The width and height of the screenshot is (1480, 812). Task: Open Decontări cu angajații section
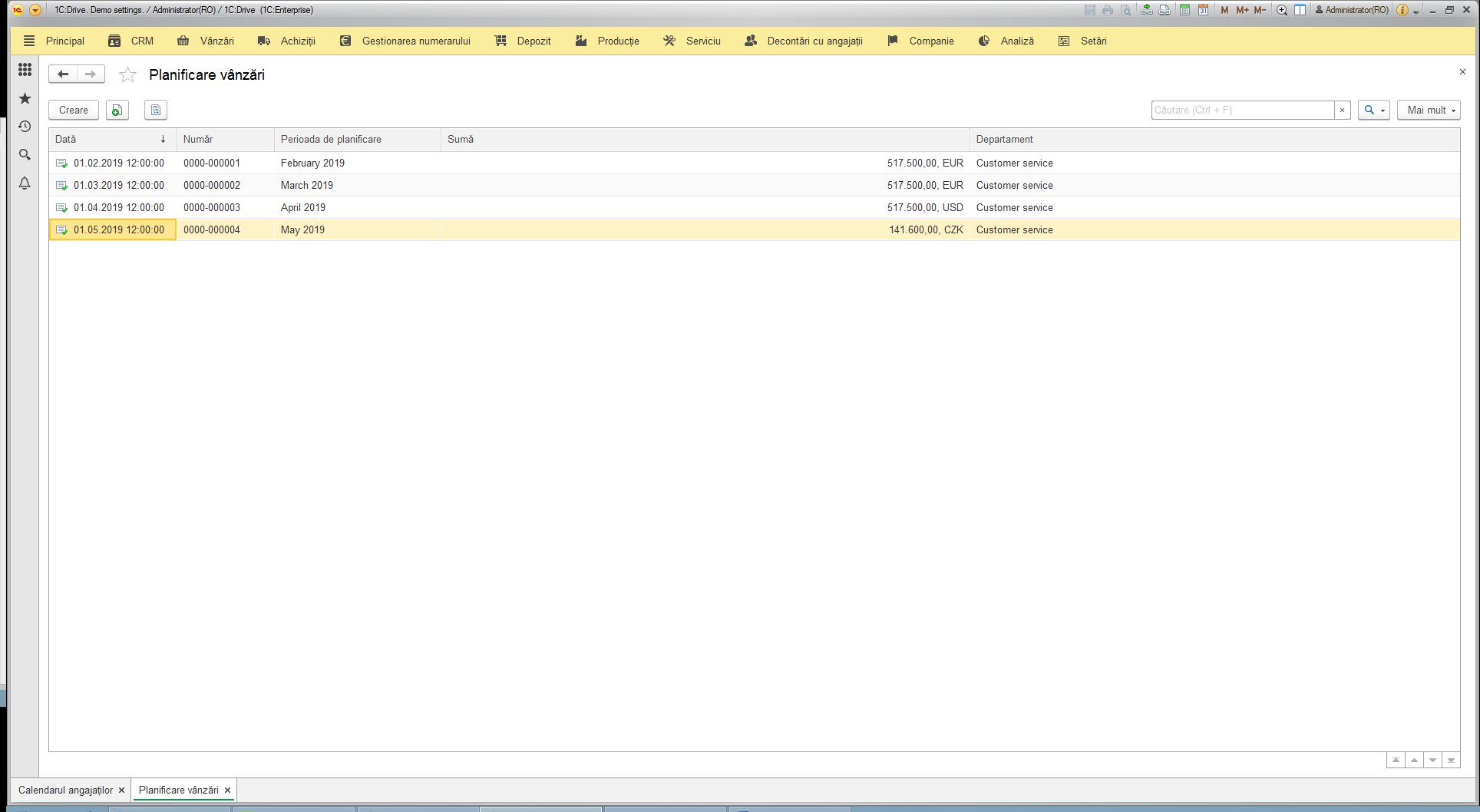pos(804,41)
